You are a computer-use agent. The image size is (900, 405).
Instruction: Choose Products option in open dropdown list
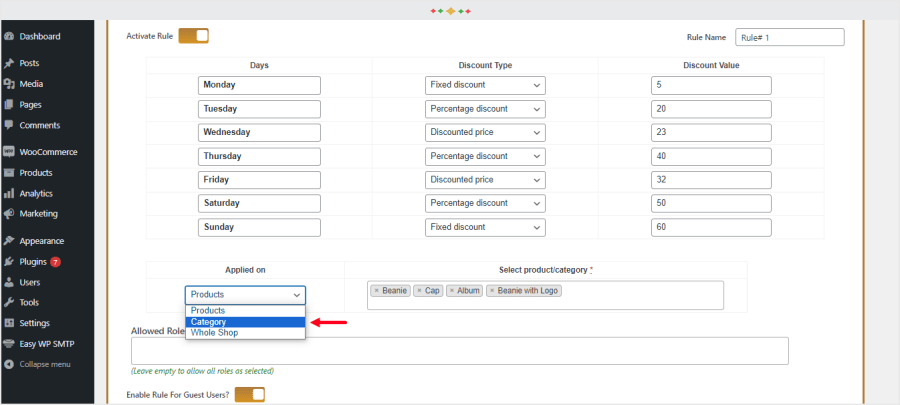245,310
